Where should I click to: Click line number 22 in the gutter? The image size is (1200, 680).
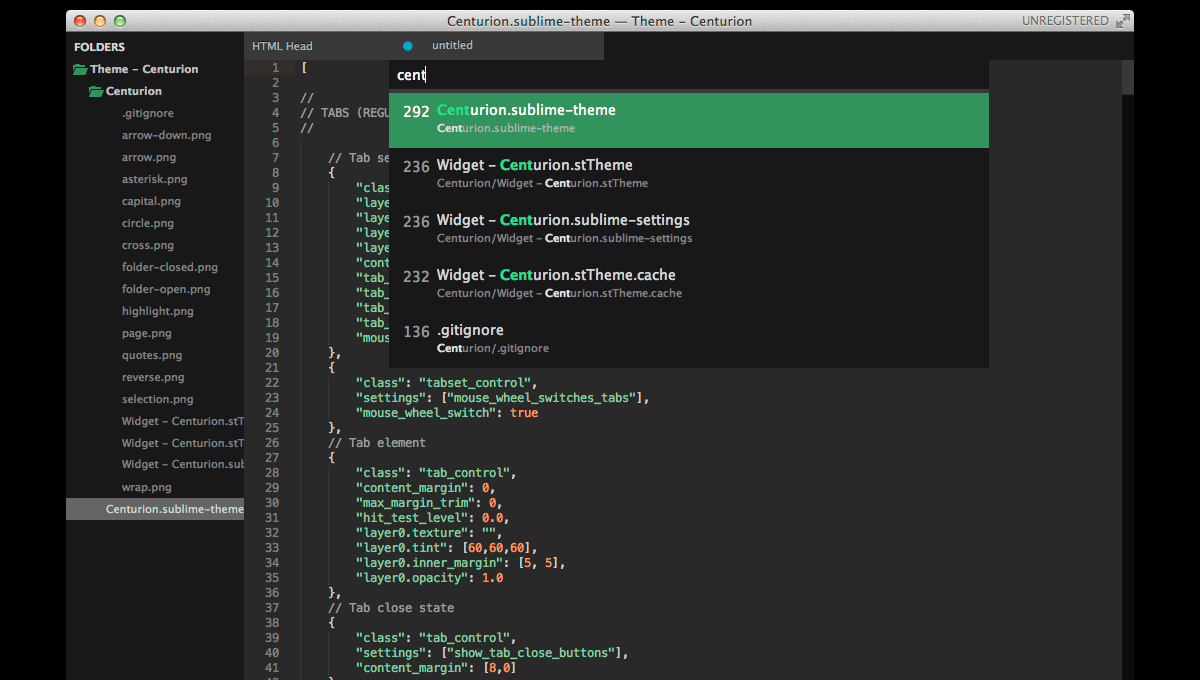tap(272, 382)
